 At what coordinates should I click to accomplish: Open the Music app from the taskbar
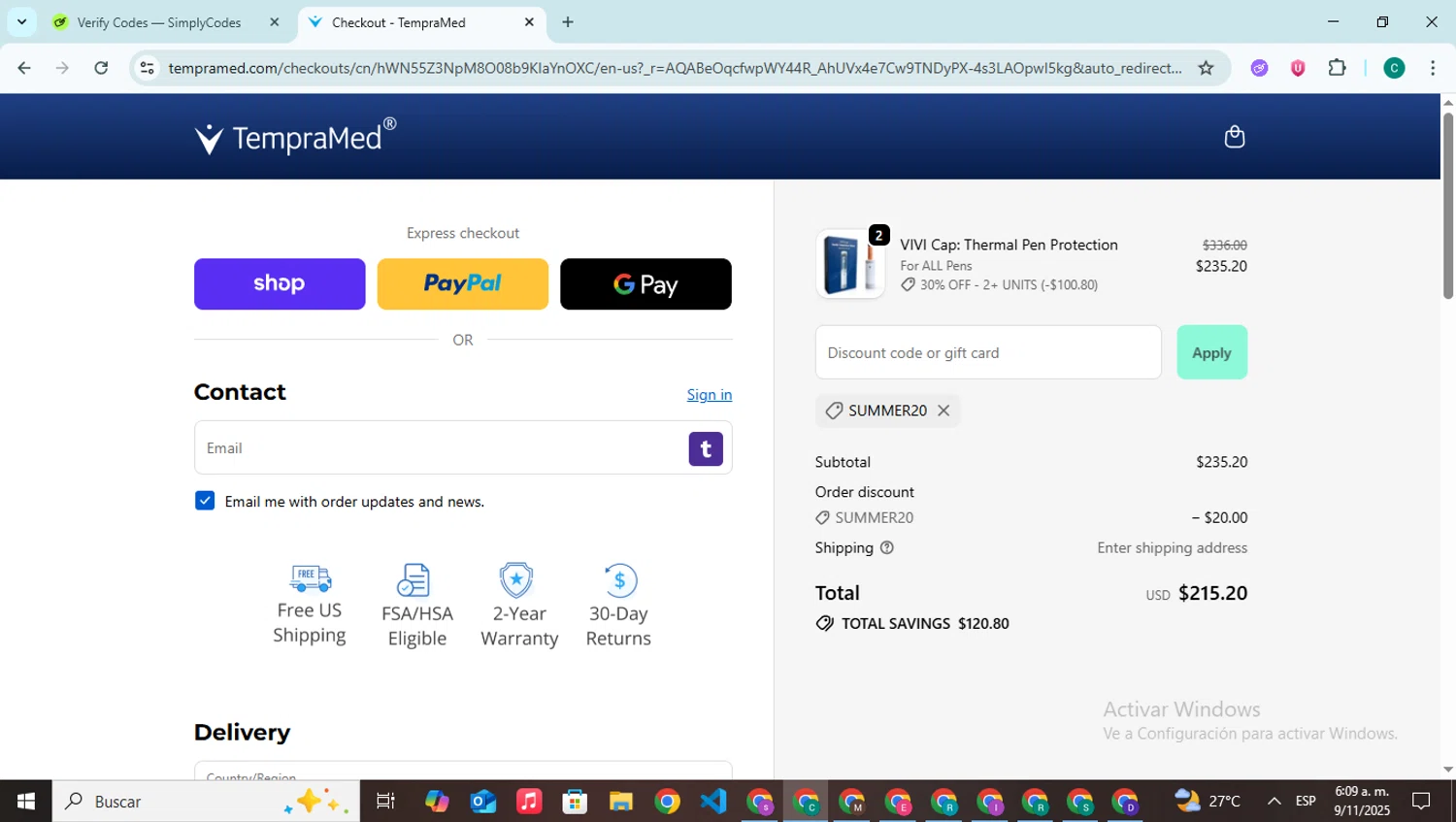point(529,802)
